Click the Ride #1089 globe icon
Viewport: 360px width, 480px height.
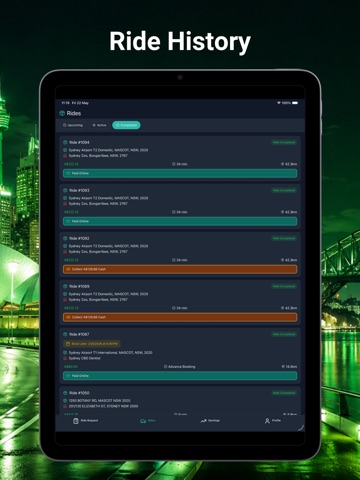tap(65, 286)
